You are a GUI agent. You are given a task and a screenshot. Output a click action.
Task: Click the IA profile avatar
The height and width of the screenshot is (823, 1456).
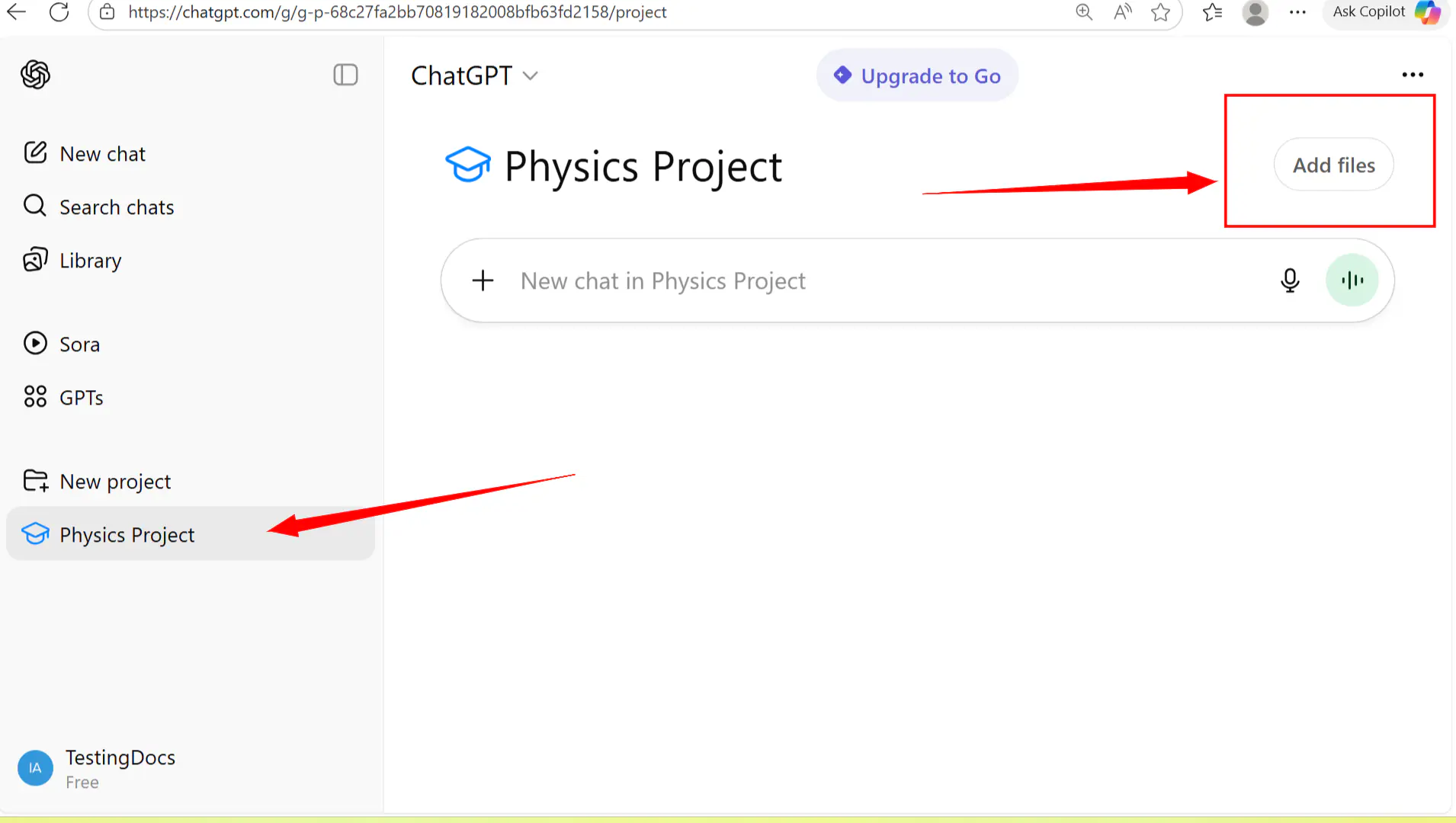(35, 768)
